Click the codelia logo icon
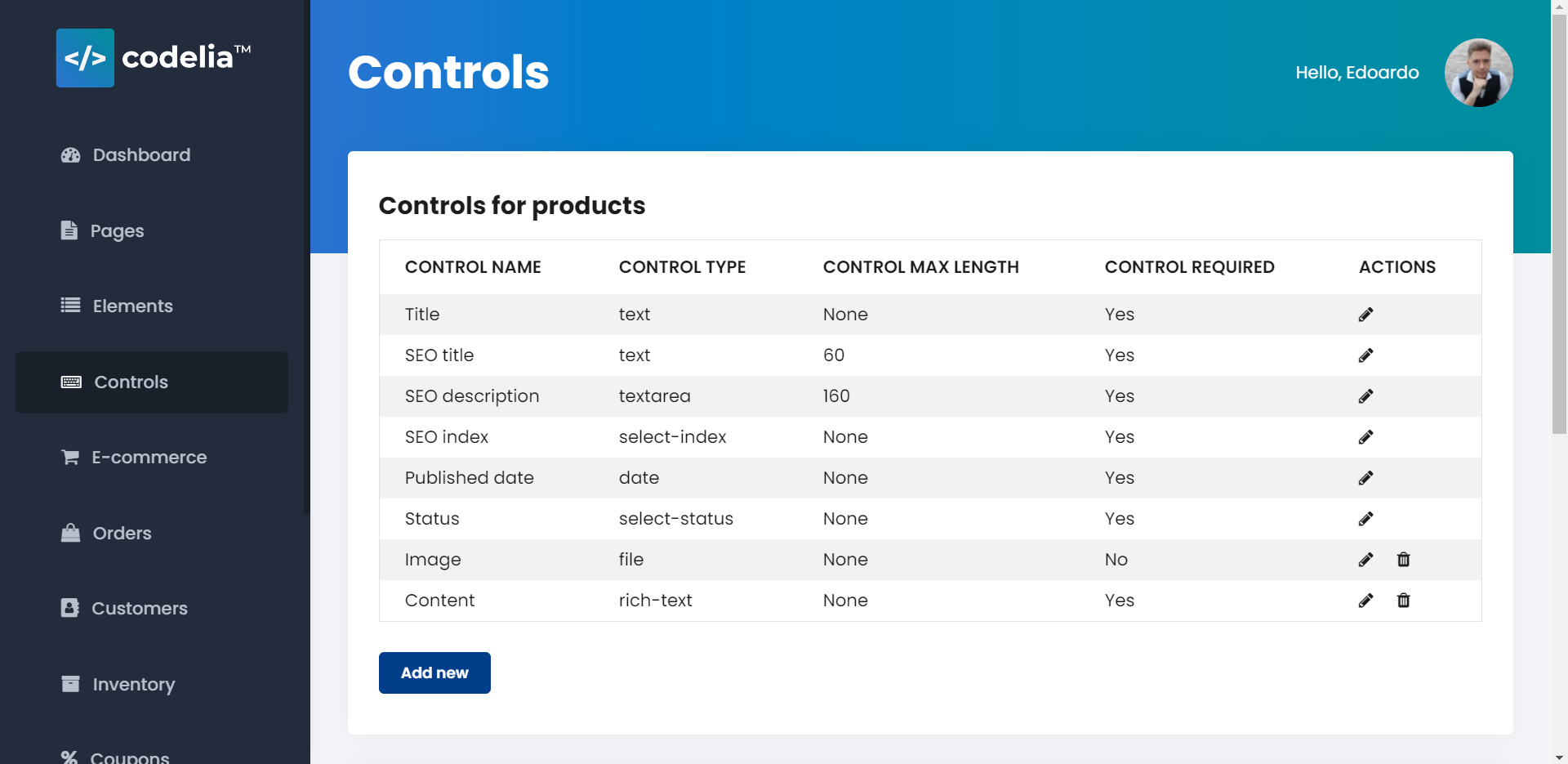This screenshot has width=1568, height=764. click(85, 58)
